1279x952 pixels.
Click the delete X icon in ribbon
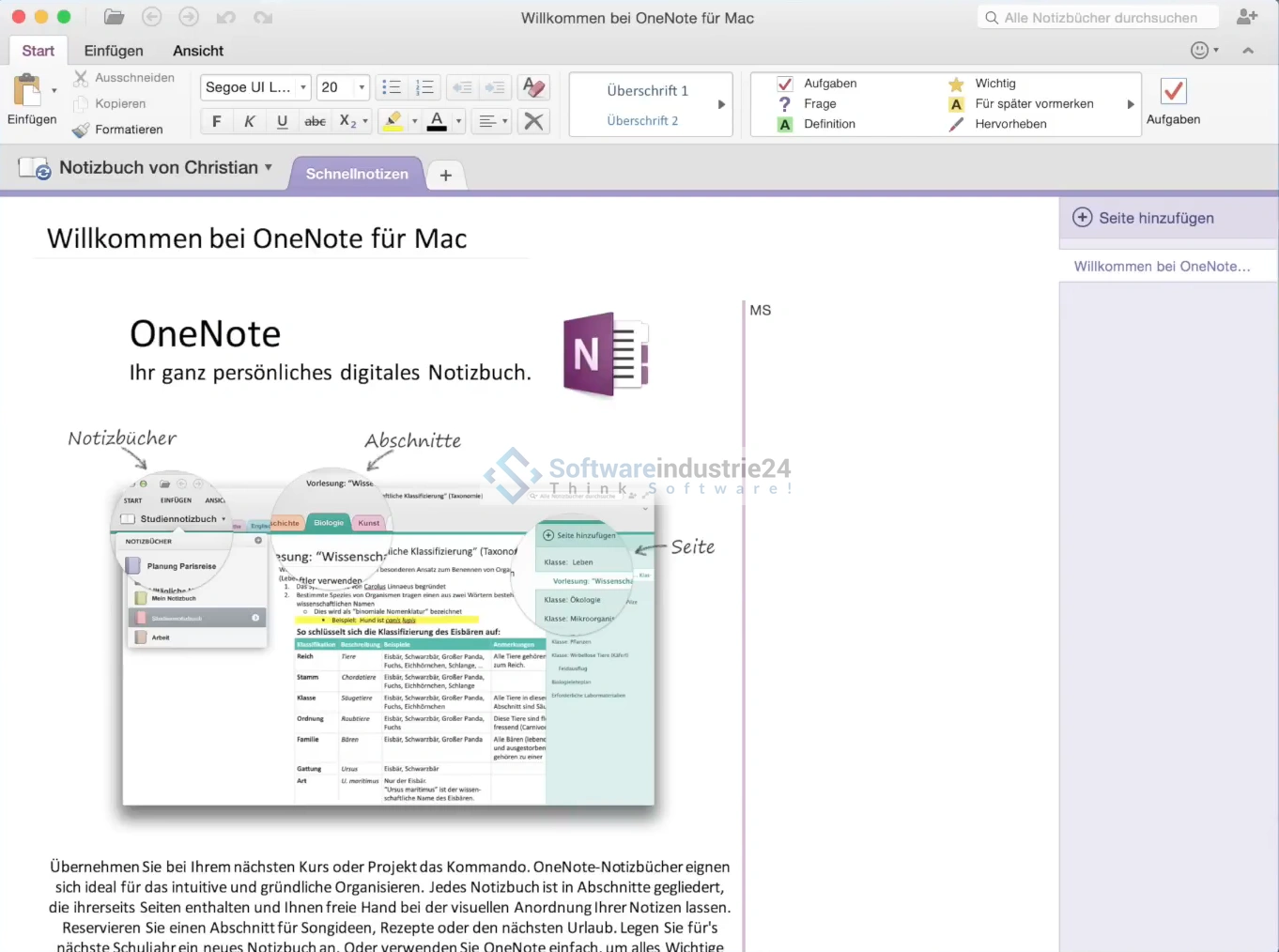[x=533, y=121]
